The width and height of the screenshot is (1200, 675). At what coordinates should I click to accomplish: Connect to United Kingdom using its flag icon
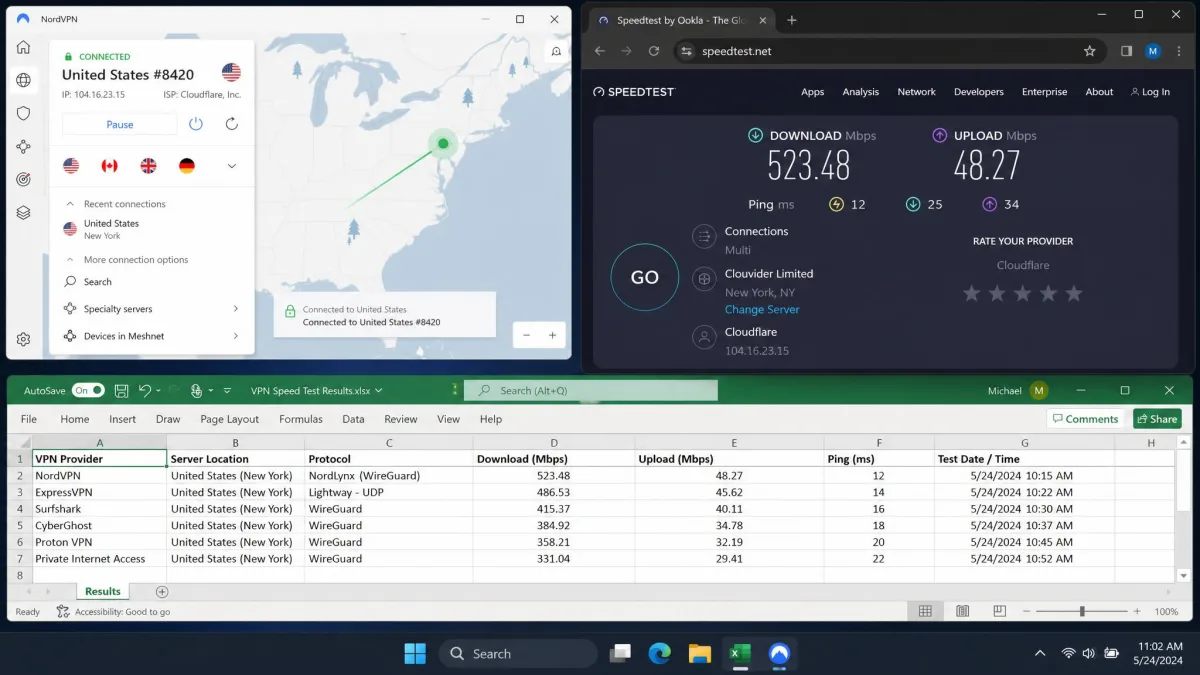pyautogui.click(x=148, y=166)
